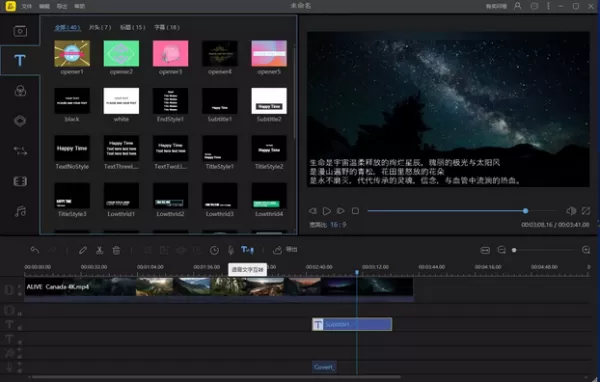
Task: Open the 16:9 aspect ratio selector
Action: (338, 225)
